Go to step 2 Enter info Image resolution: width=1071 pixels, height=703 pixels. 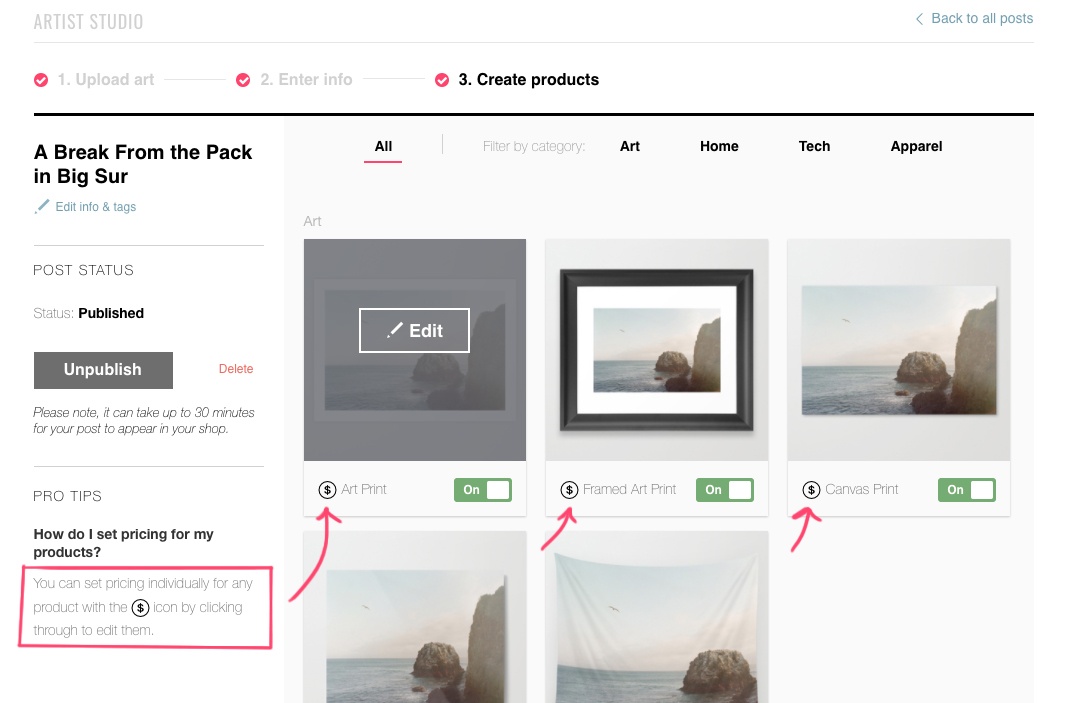point(306,80)
